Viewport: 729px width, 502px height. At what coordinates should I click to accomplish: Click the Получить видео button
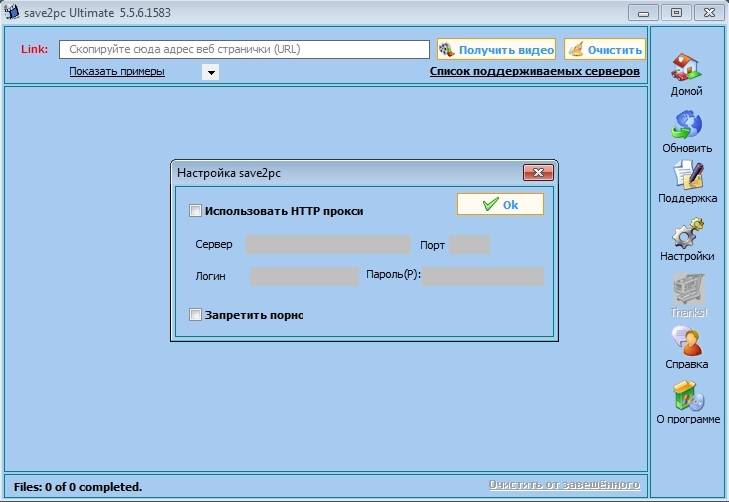click(x=496, y=49)
